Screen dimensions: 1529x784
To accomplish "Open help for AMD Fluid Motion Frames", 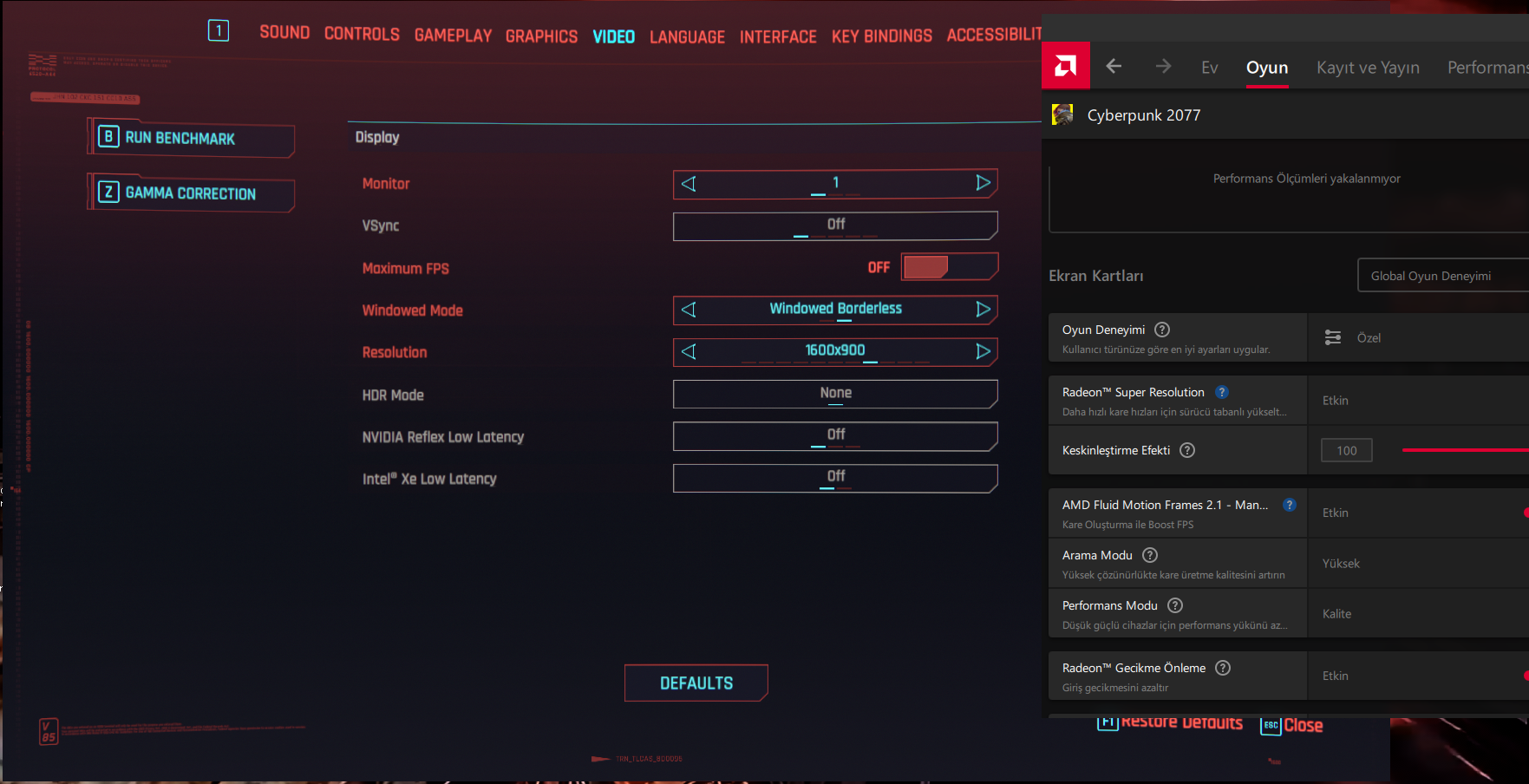I will [x=1290, y=505].
